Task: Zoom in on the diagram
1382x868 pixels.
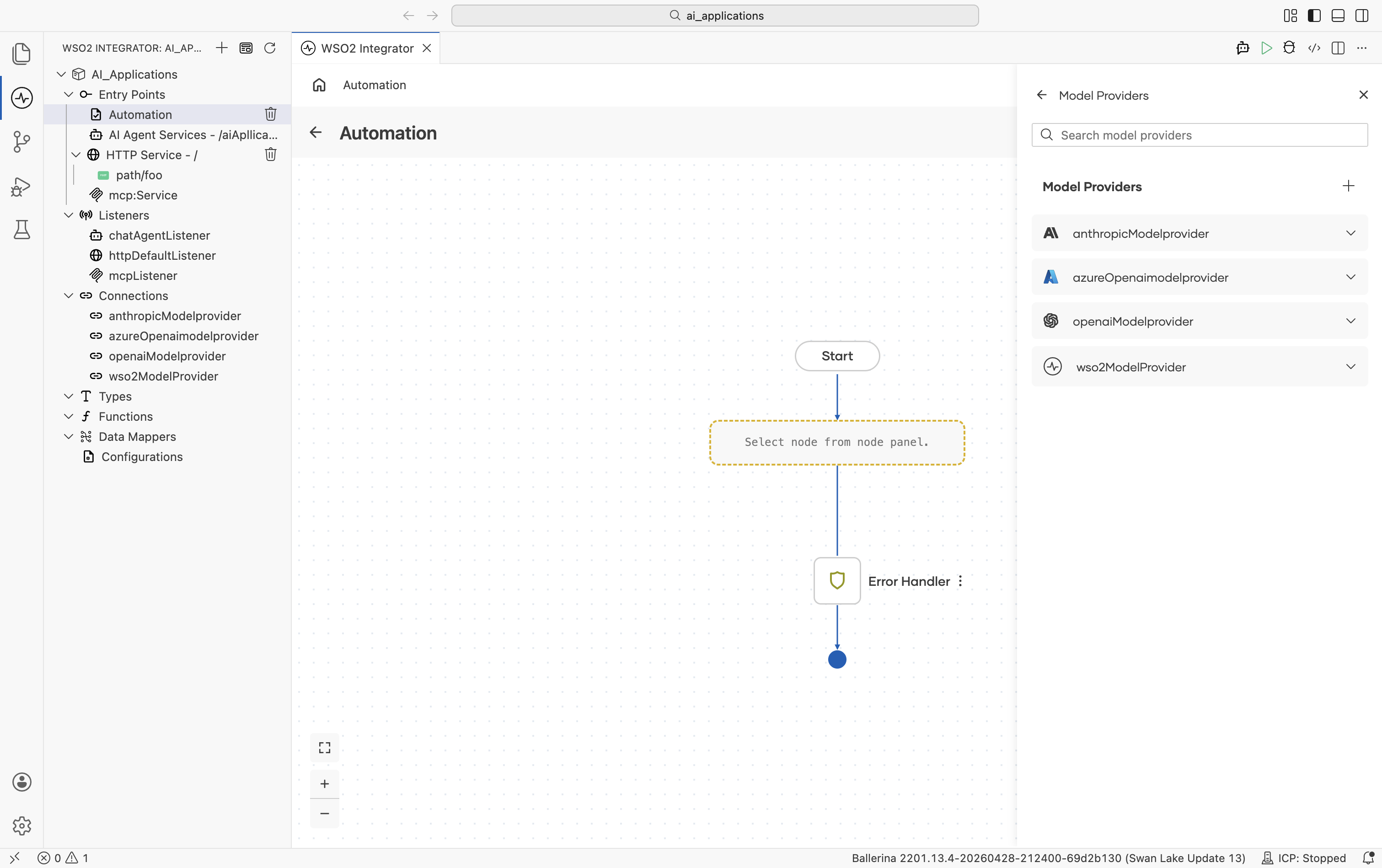Action: (x=324, y=783)
